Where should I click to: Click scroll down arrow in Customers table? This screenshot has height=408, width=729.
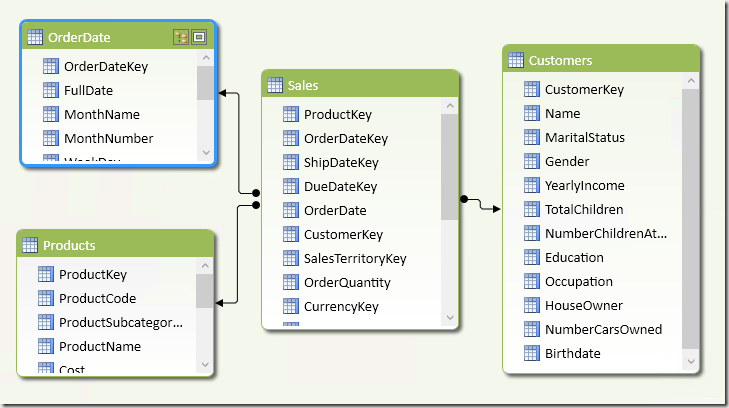pos(691,361)
